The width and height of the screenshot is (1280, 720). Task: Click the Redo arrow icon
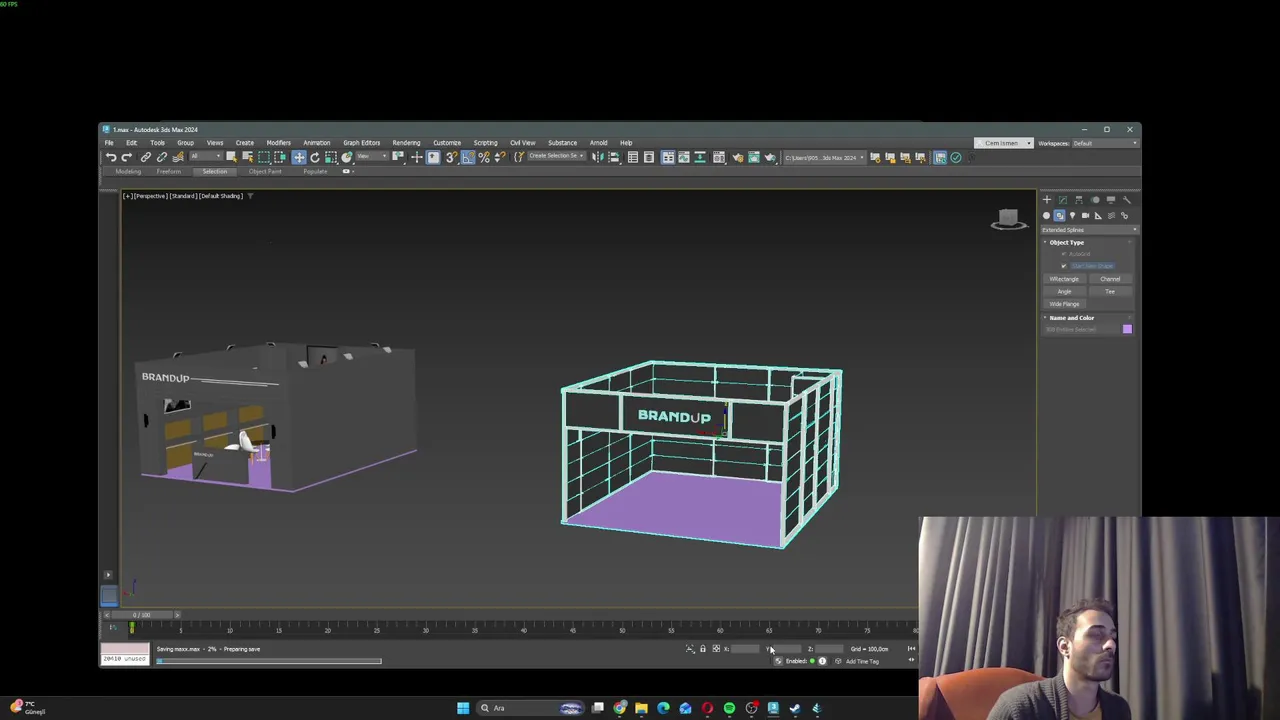pos(126,157)
